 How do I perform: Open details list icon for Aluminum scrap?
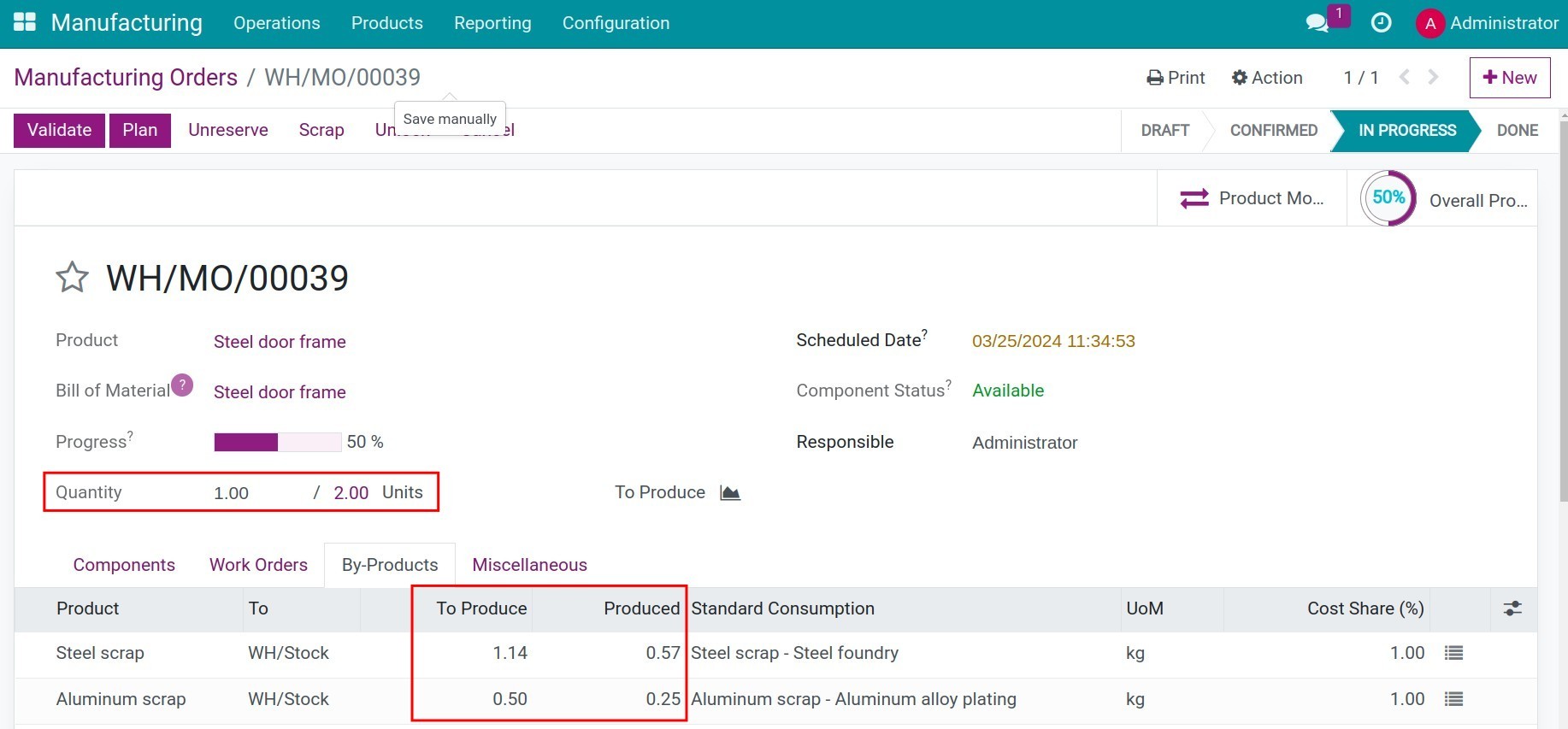1453,699
